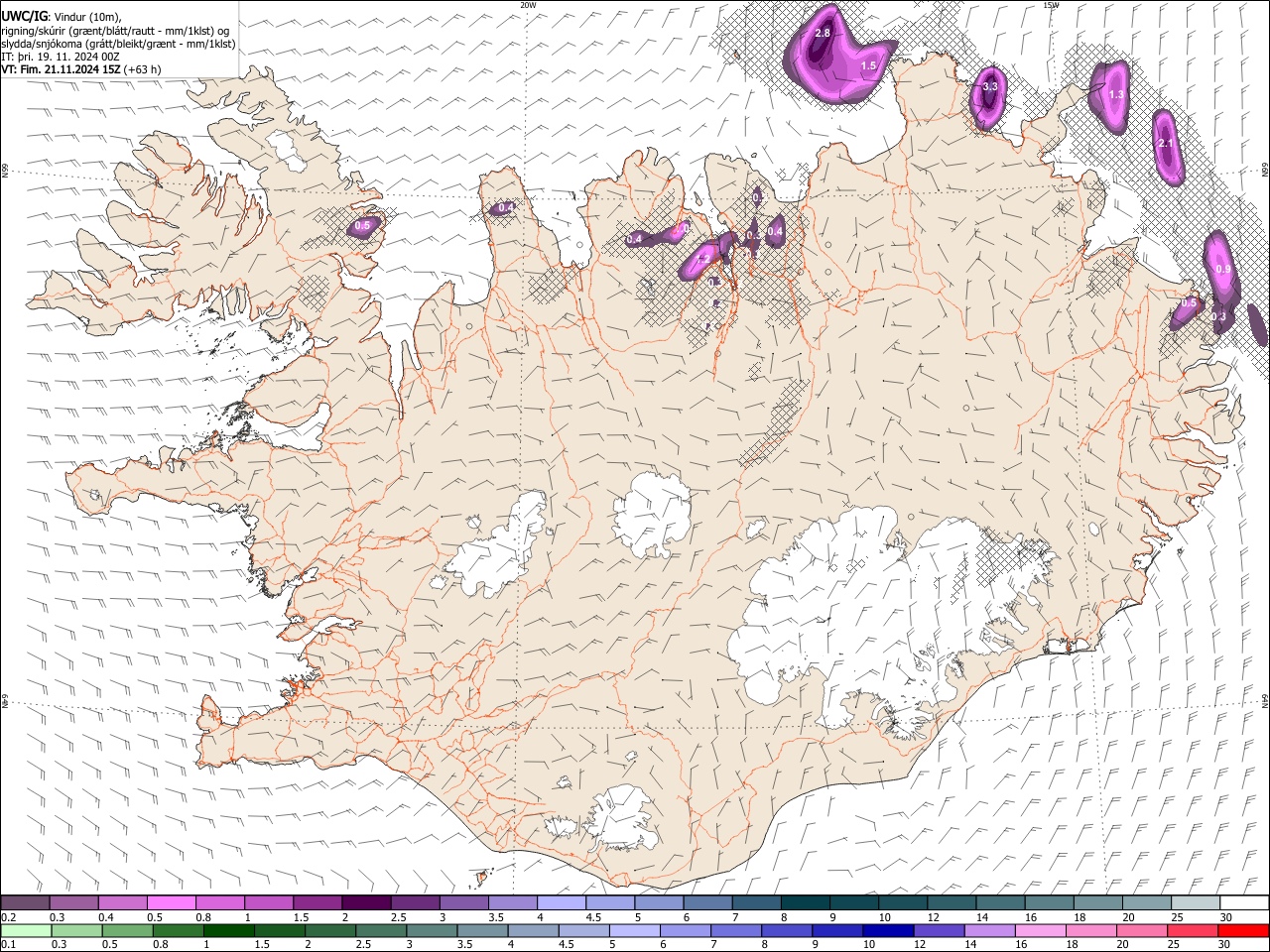Click the '(+63 h)' forecast offset text
The image size is (1270, 952).
(144, 69)
